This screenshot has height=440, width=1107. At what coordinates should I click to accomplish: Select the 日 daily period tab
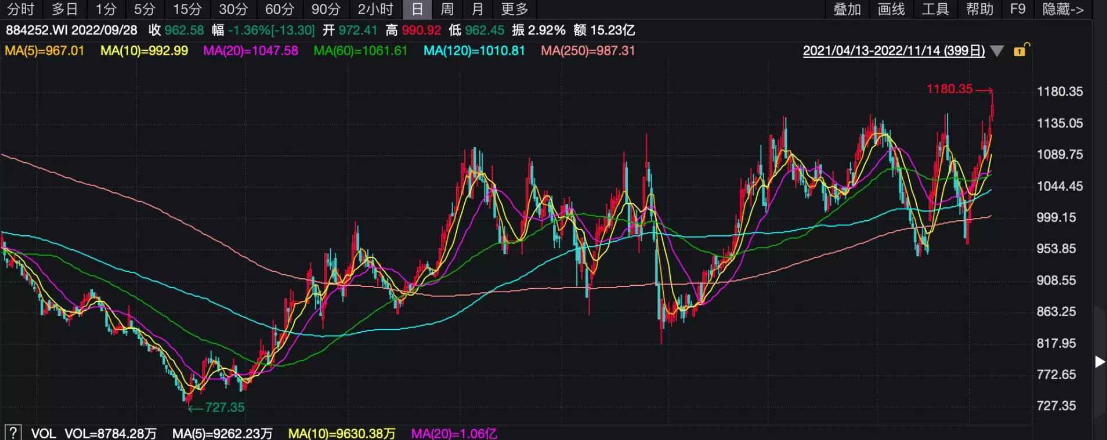[x=417, y=9]
